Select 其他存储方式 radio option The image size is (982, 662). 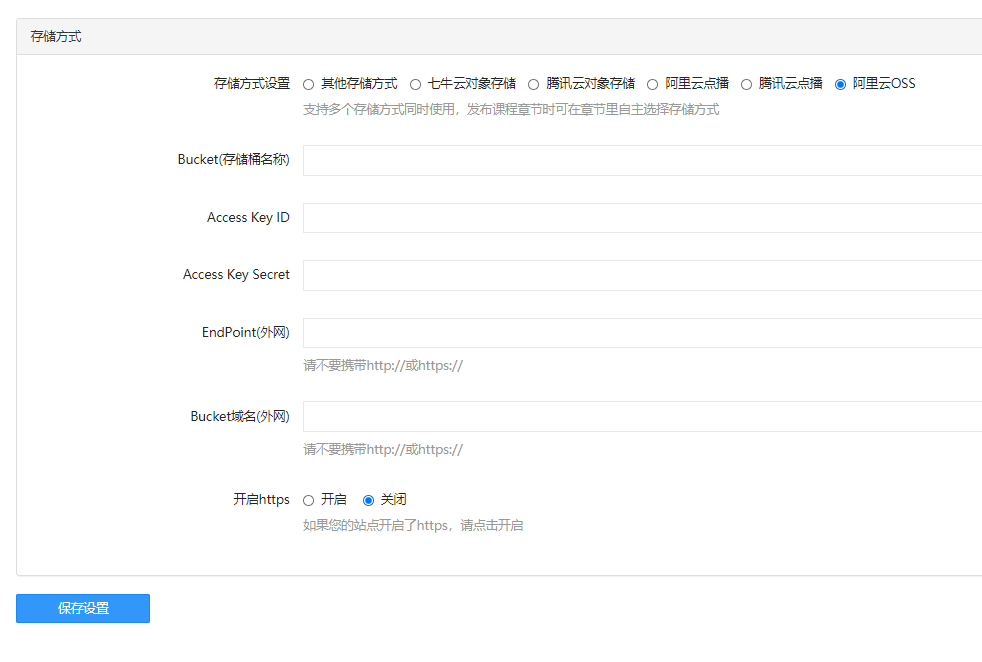coord(308,85)
